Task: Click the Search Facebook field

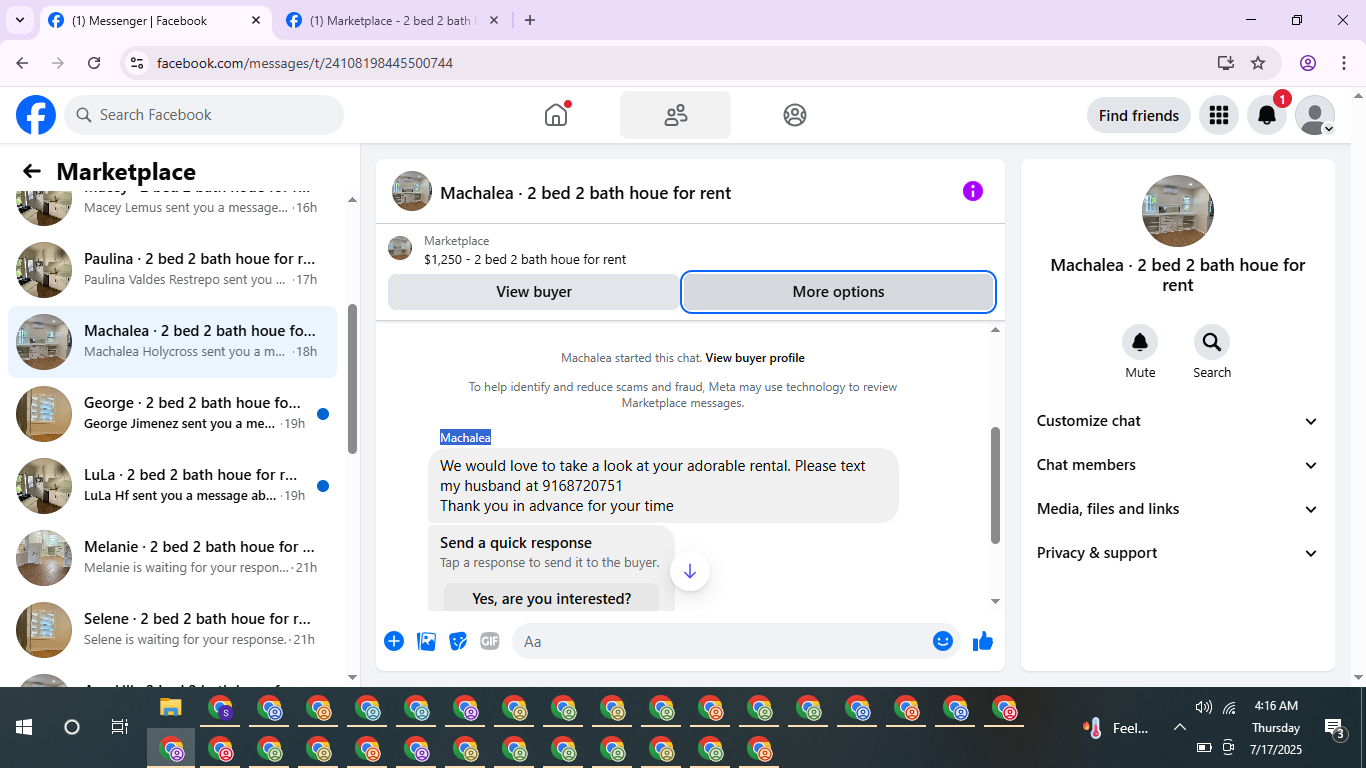Action: tap(204, 115)
